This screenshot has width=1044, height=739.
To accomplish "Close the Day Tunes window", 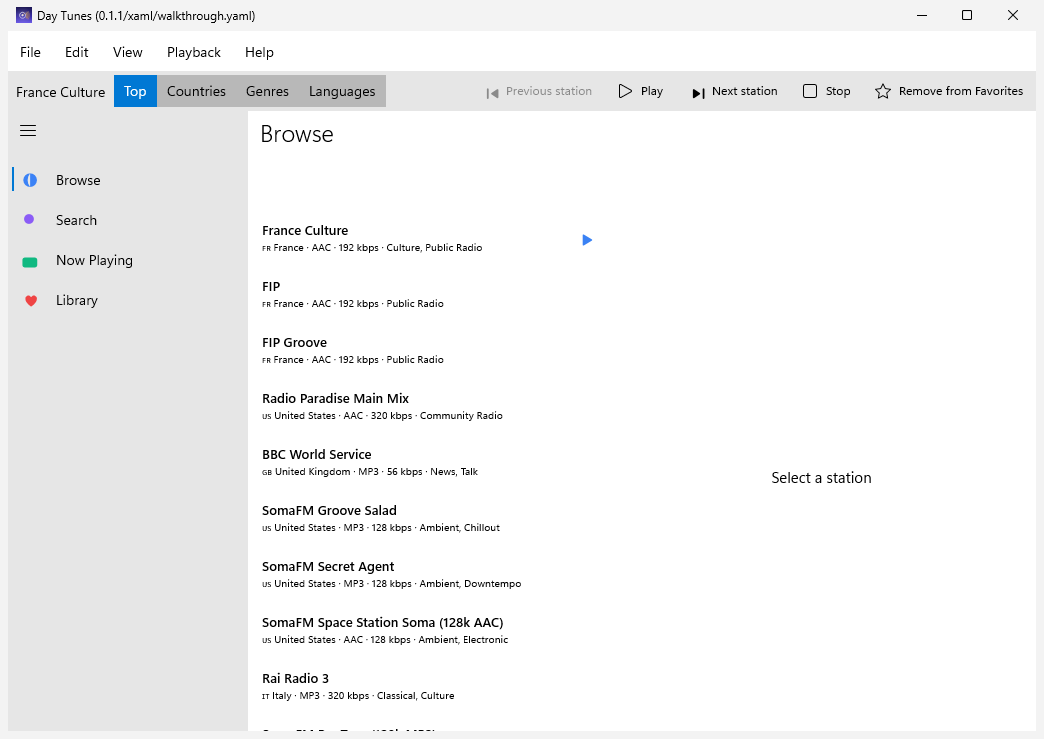I will click(x=1013, y=15).
